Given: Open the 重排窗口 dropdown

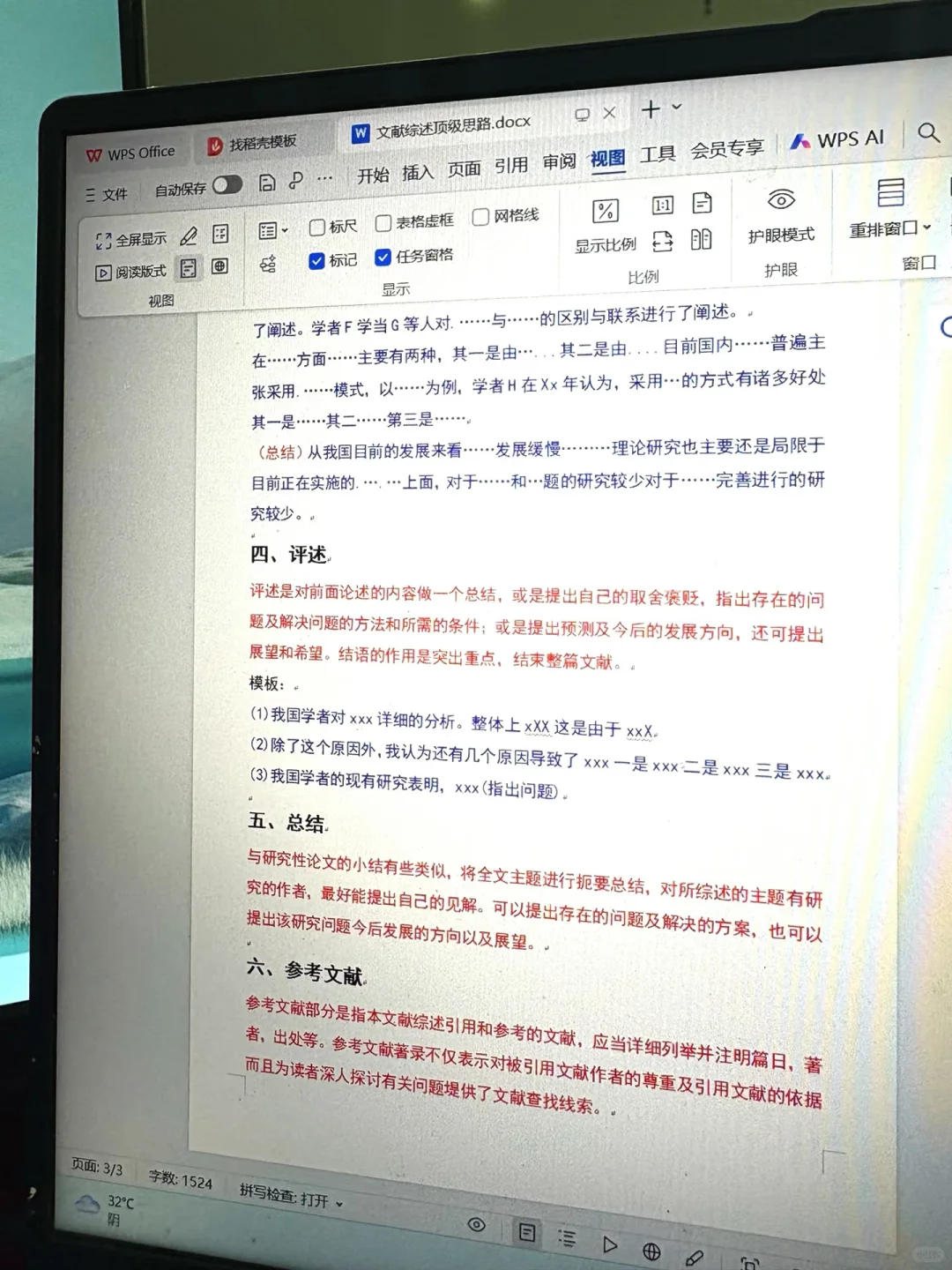Looking at the screenshot, I should [887, 228].
